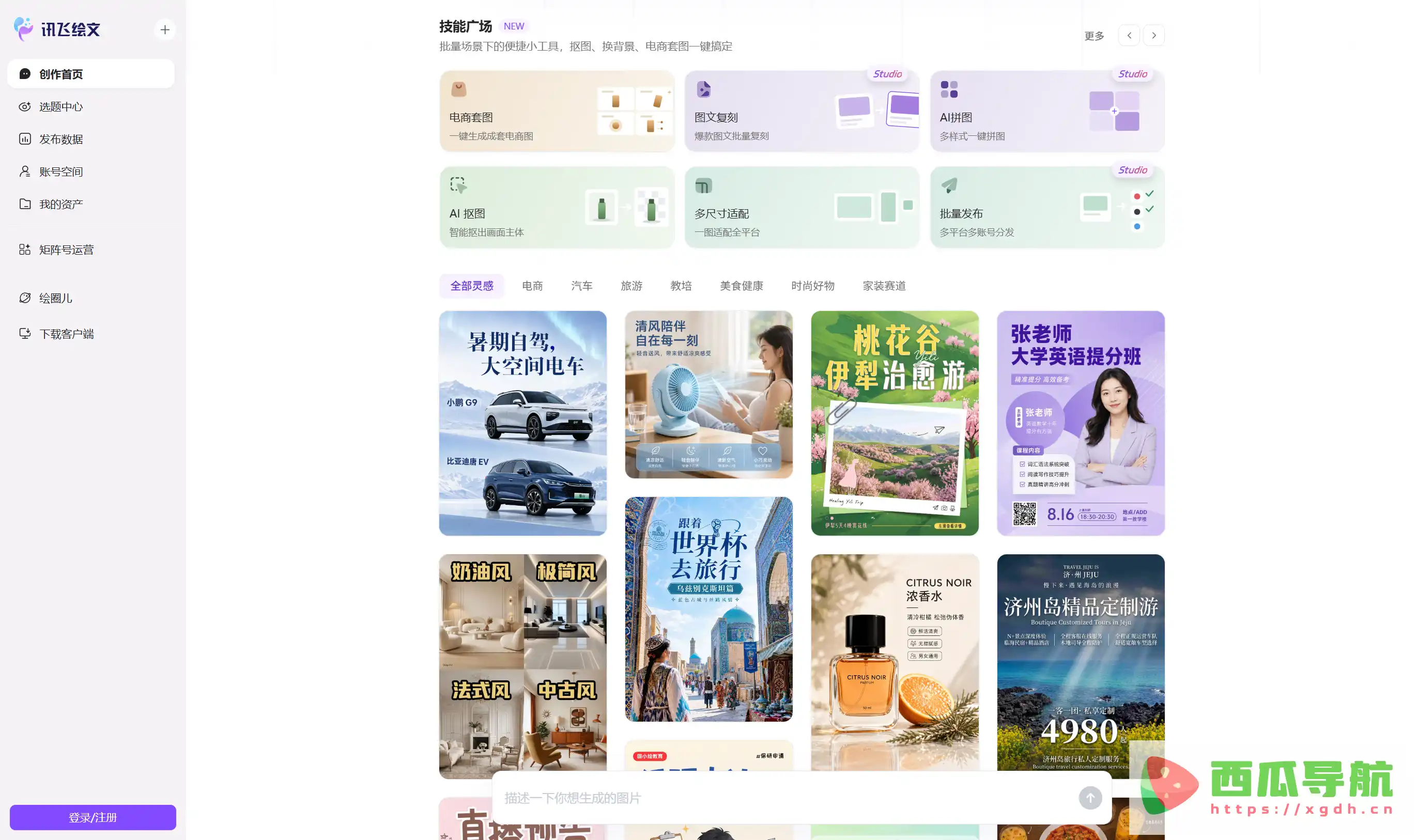Click the 登录/注册 button
Image resolution: width=1418 pixels, height=840 pixels.
93,817
